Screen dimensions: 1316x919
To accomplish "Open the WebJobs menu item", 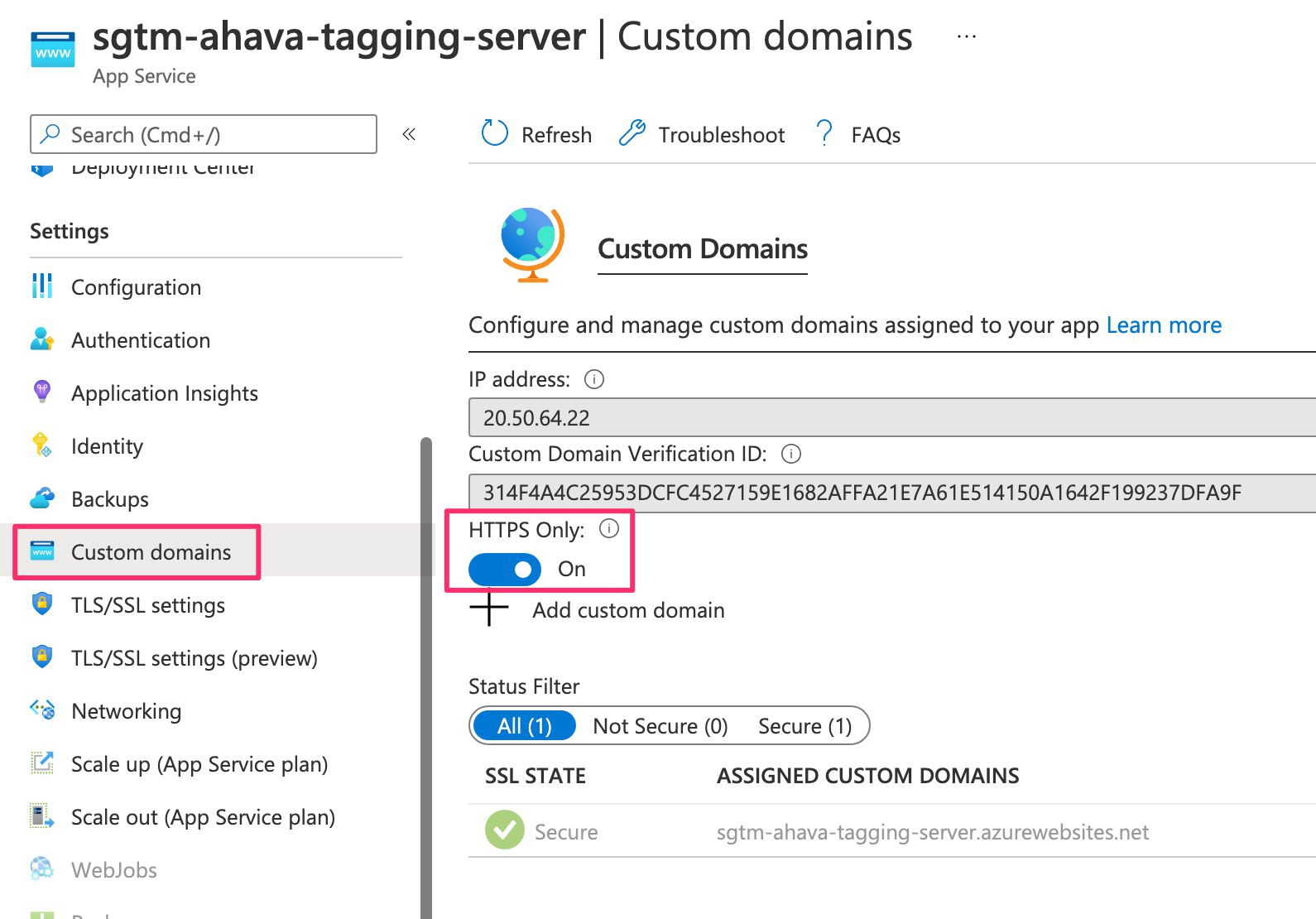I will [114, 870].
